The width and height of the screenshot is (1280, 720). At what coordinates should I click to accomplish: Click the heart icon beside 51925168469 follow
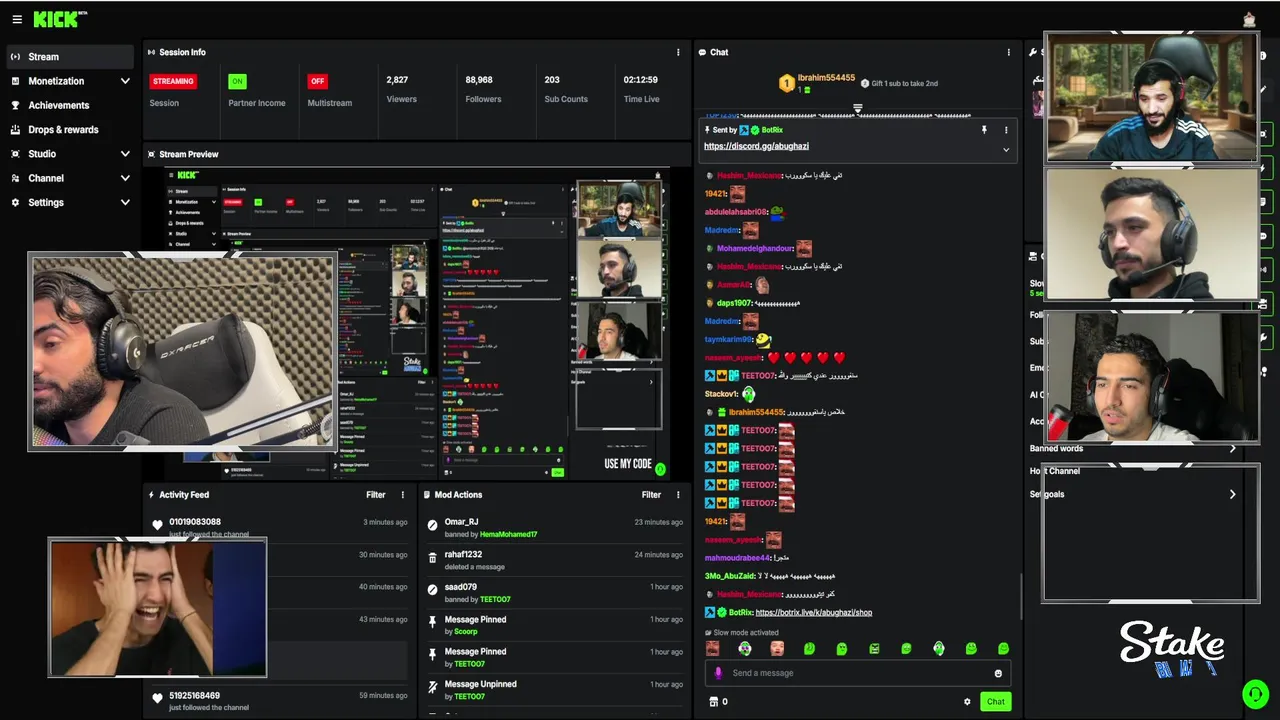click(x=157, y=699)
